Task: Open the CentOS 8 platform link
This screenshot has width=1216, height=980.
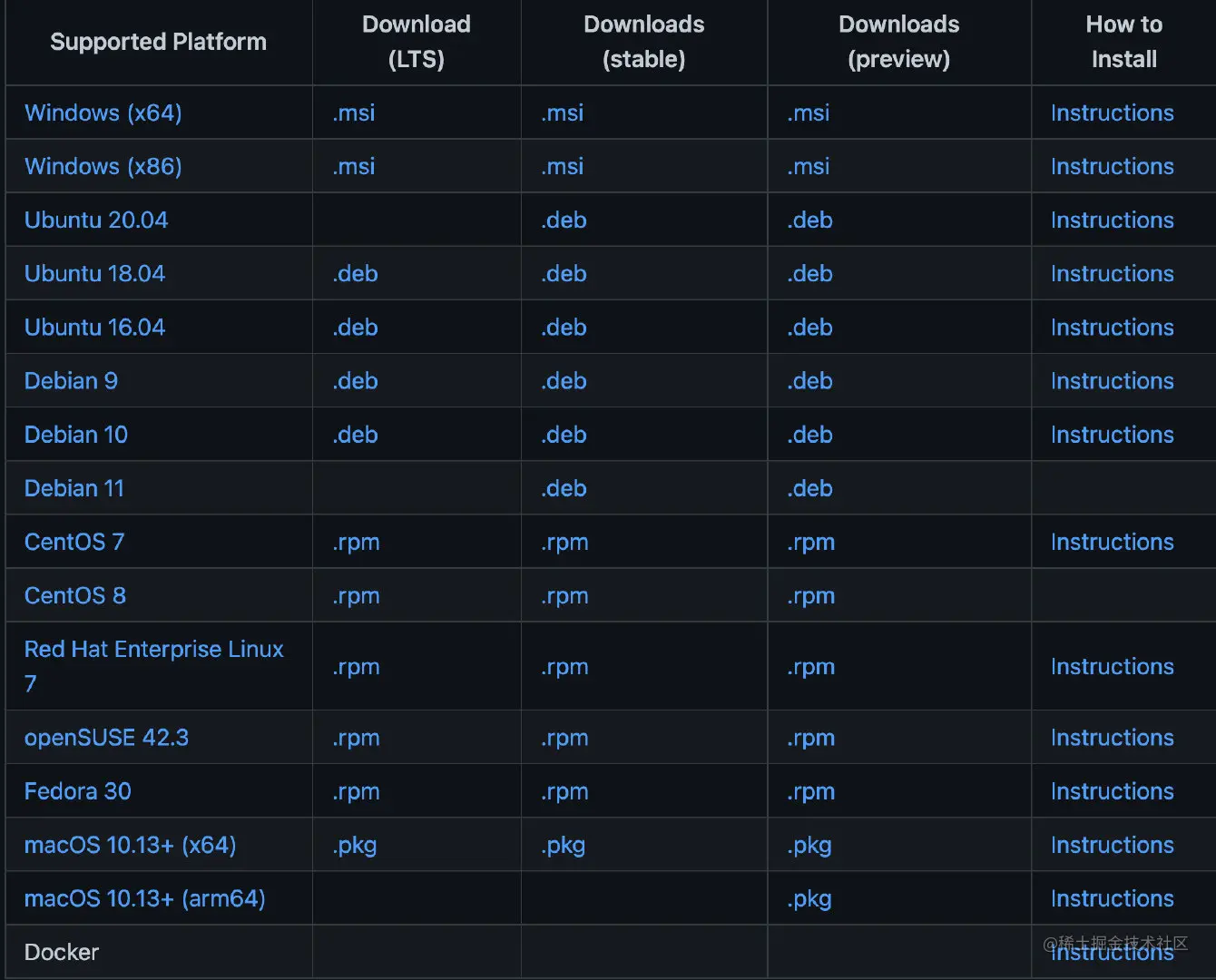Action: click(75, 595)
